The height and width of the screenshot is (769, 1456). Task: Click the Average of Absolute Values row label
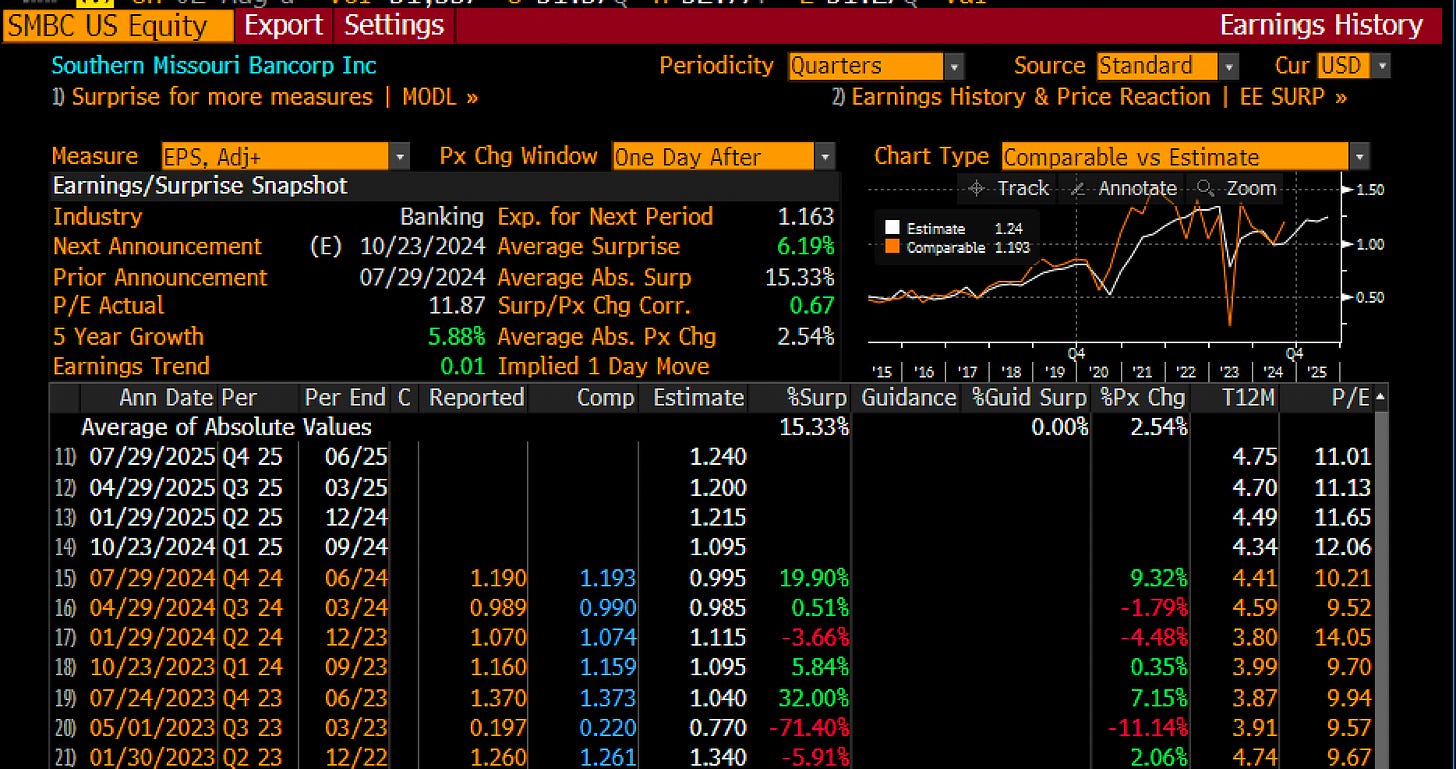tap(226, 427)
